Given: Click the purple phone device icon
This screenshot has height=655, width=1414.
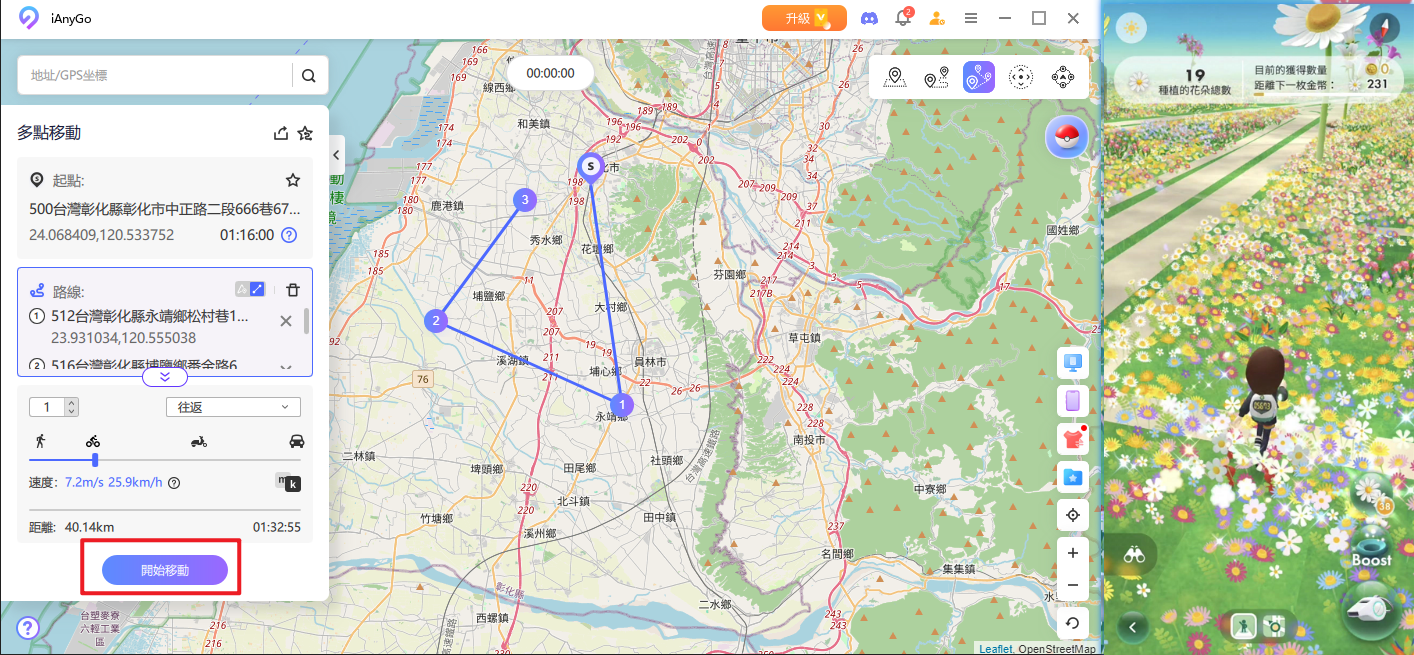Looking at the screenshot, I should coord(1074,400).
